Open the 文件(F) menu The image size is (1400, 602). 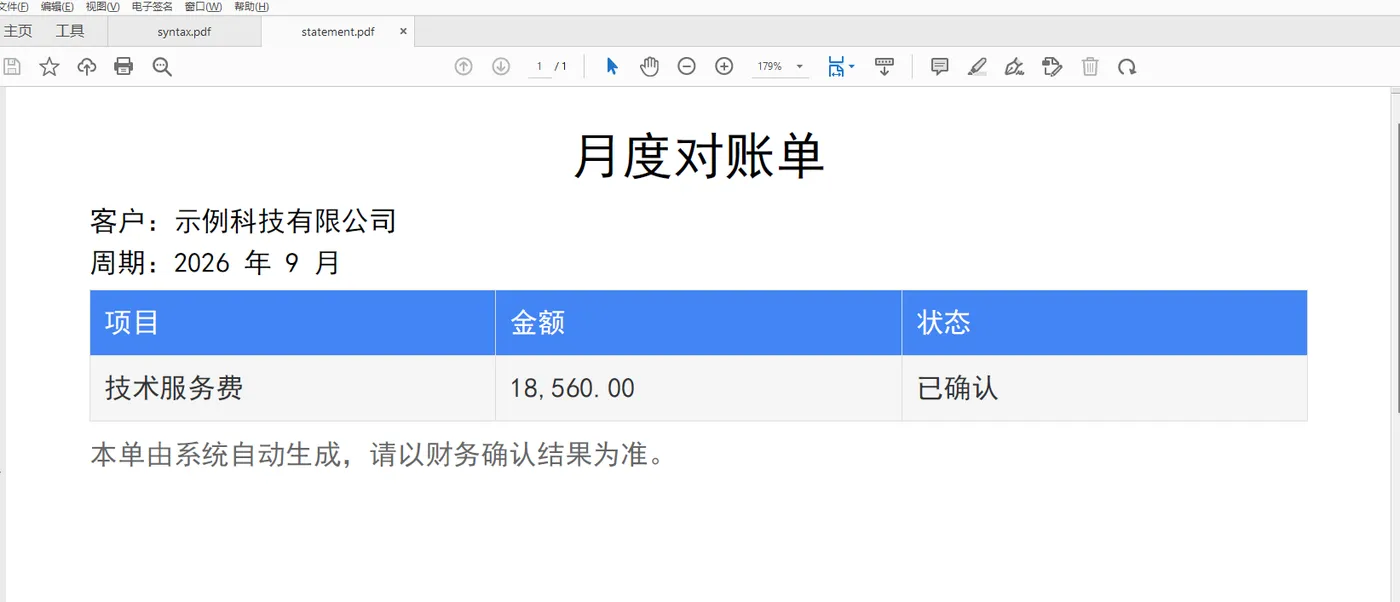pos(14,6)
